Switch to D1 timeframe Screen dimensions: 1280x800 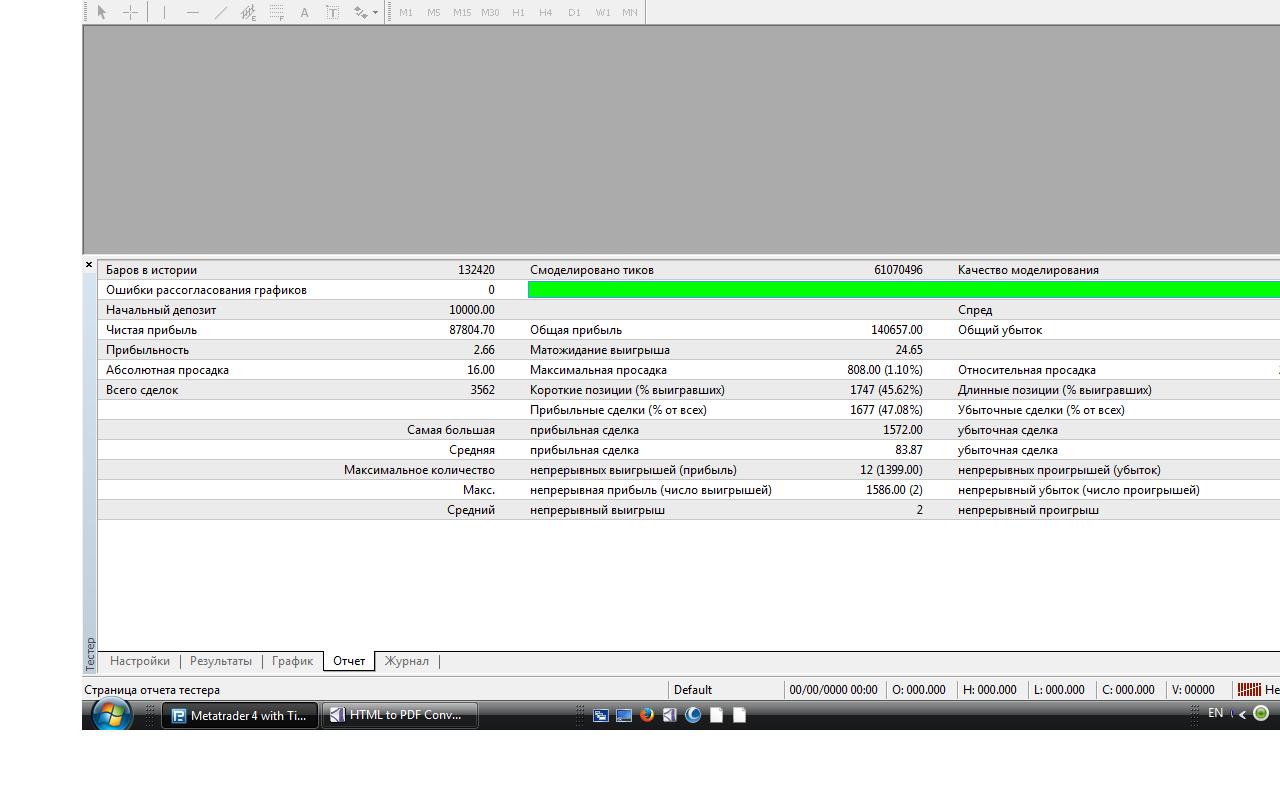coord(574,12)
